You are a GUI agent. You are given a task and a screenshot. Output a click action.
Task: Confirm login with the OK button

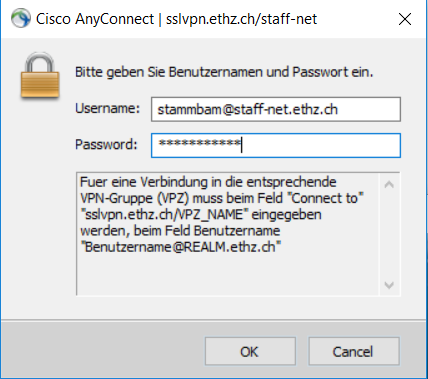click(250, 351)
